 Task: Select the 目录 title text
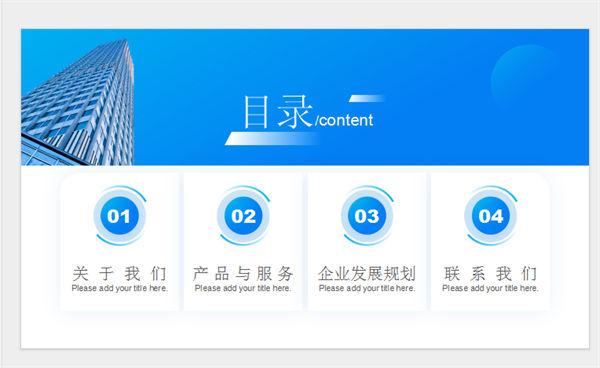[278, 112]
